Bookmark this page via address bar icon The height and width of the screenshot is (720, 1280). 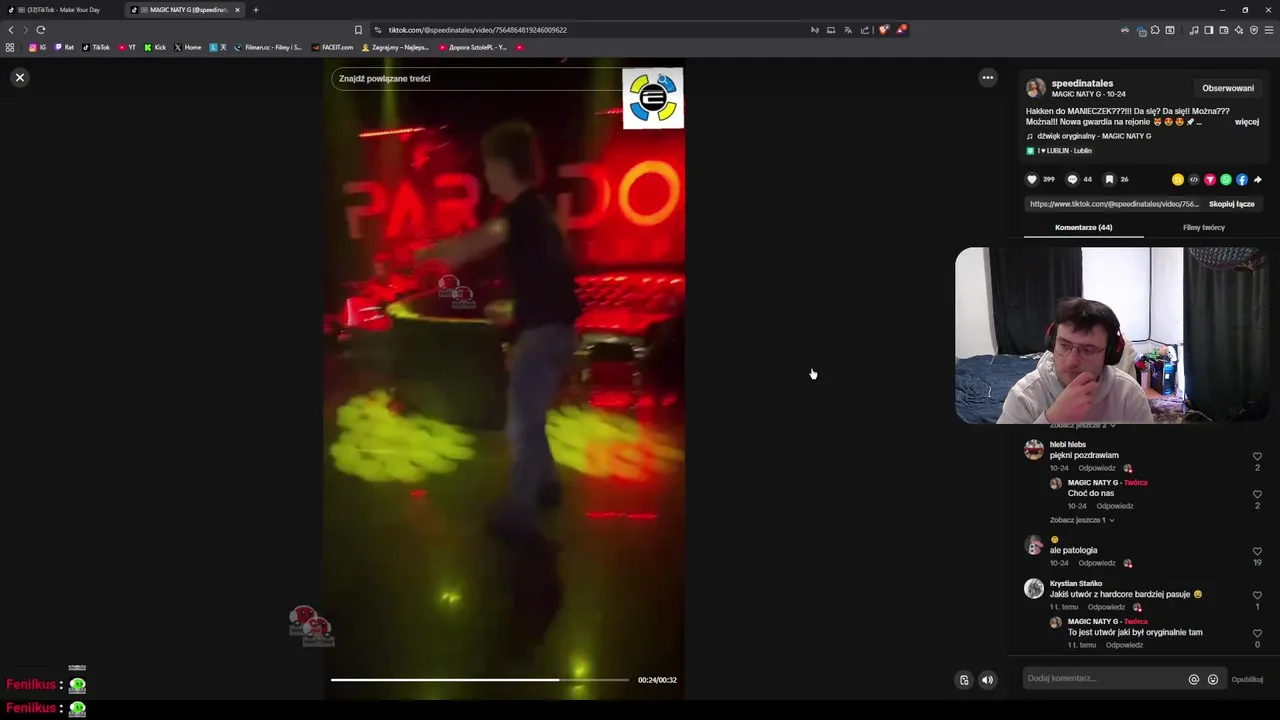pyautogui.click(x=359, y=30)
